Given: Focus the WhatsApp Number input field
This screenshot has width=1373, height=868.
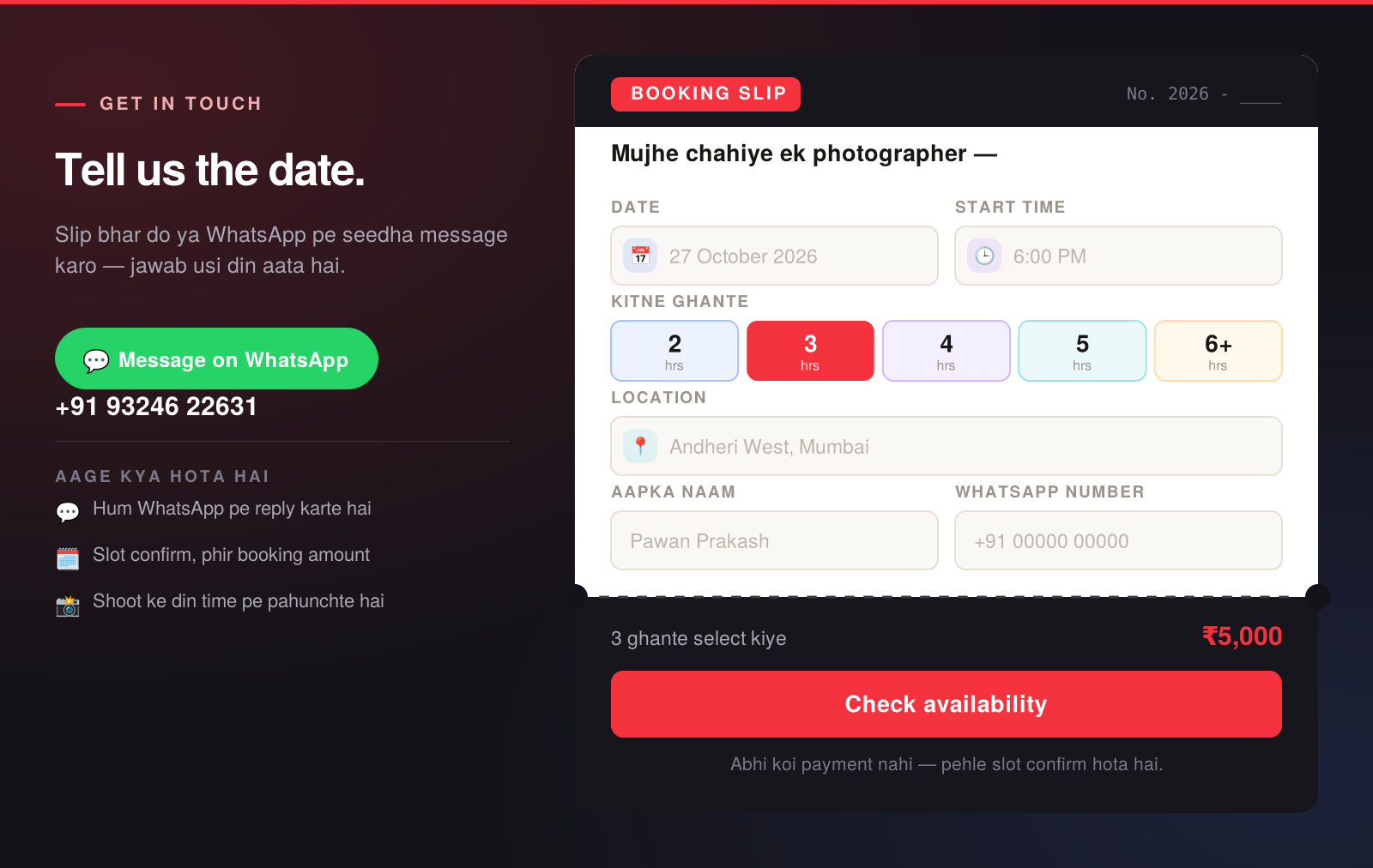Looking at the screenshot, I should click(x=1118, y=540).
